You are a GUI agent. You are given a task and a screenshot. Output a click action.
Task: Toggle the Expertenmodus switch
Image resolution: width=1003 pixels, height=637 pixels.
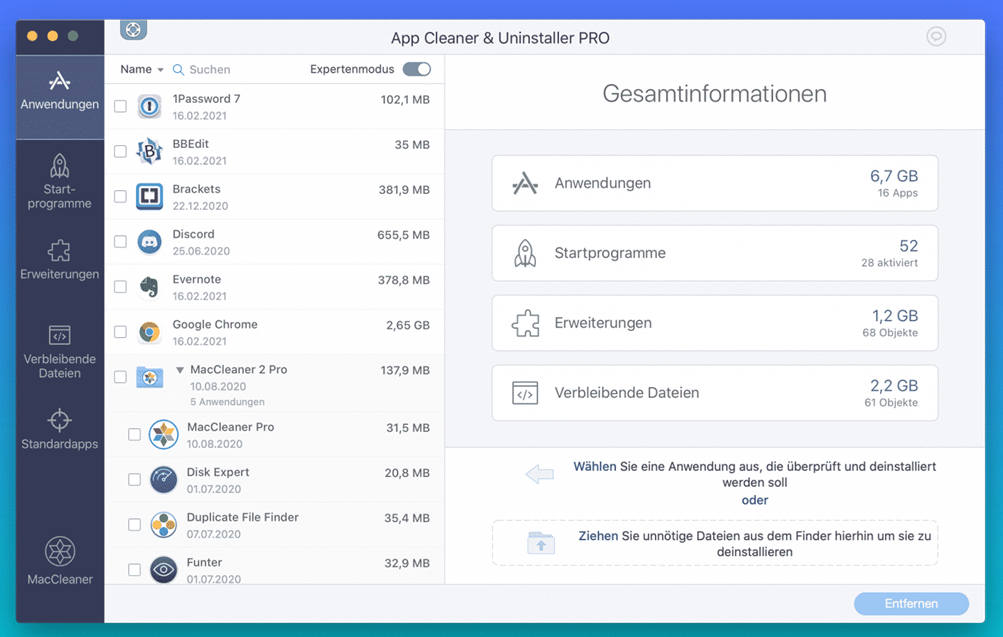pyautogui.click(x=417, y=69)
